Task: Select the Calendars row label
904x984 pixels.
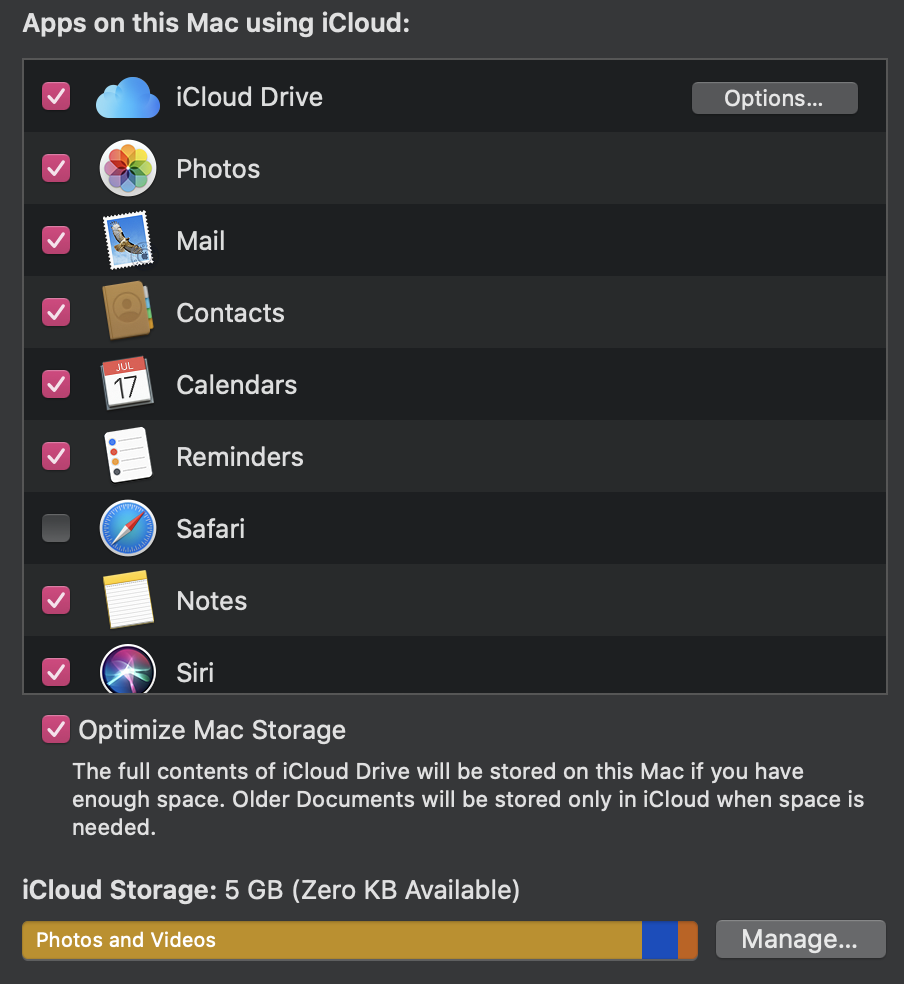Action: [236, 385]
